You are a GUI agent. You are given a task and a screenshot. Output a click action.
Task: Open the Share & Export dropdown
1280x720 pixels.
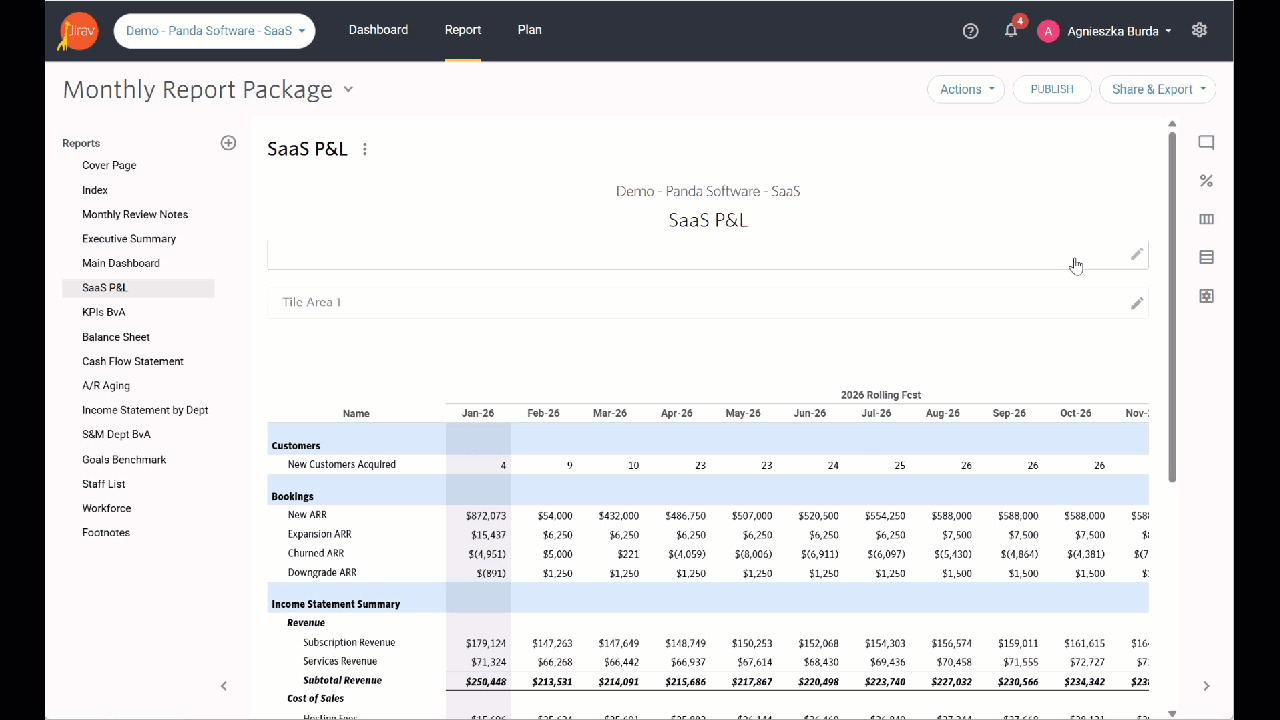pyautogui.click(x=1157, y=89)
